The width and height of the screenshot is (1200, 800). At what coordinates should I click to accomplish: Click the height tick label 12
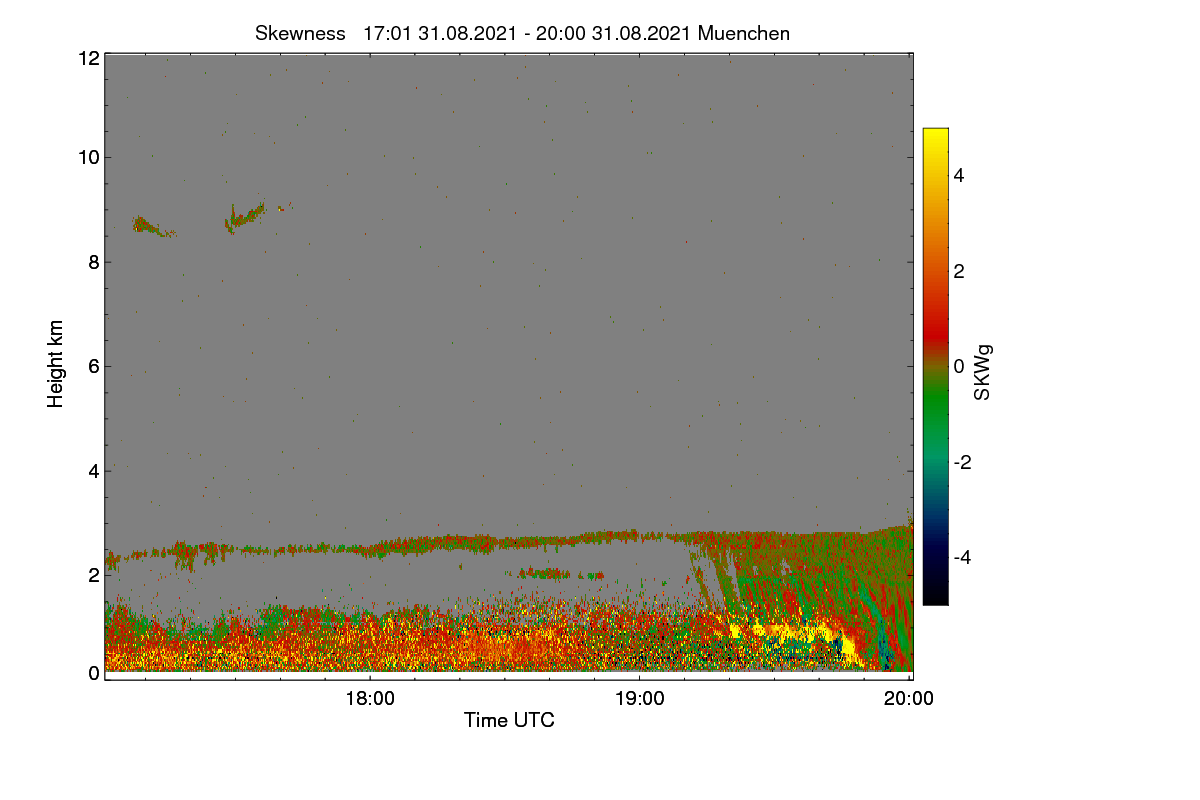[88, 58]
